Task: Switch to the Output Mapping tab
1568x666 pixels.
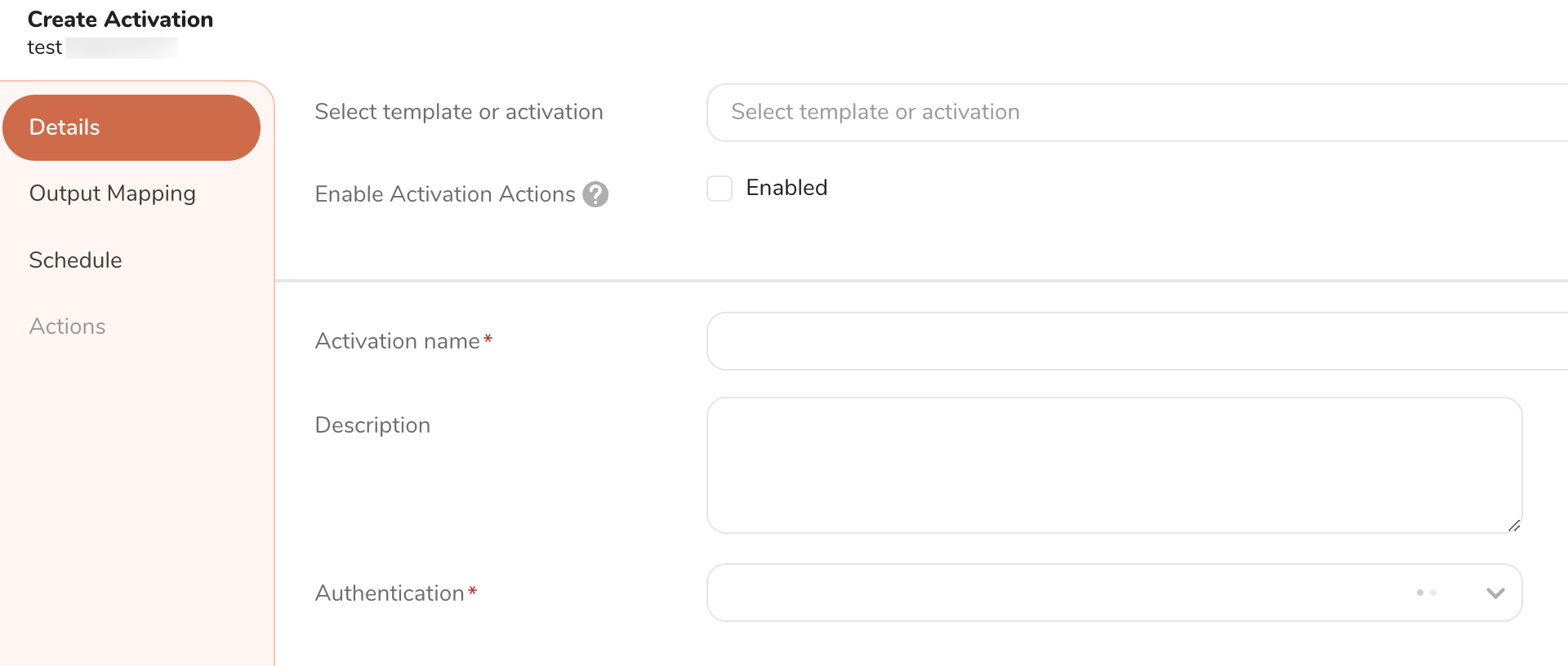Action: click(112, 193)
